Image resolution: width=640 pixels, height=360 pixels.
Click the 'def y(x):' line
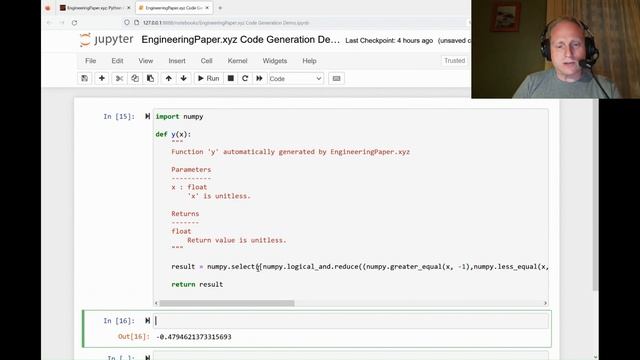173,134
